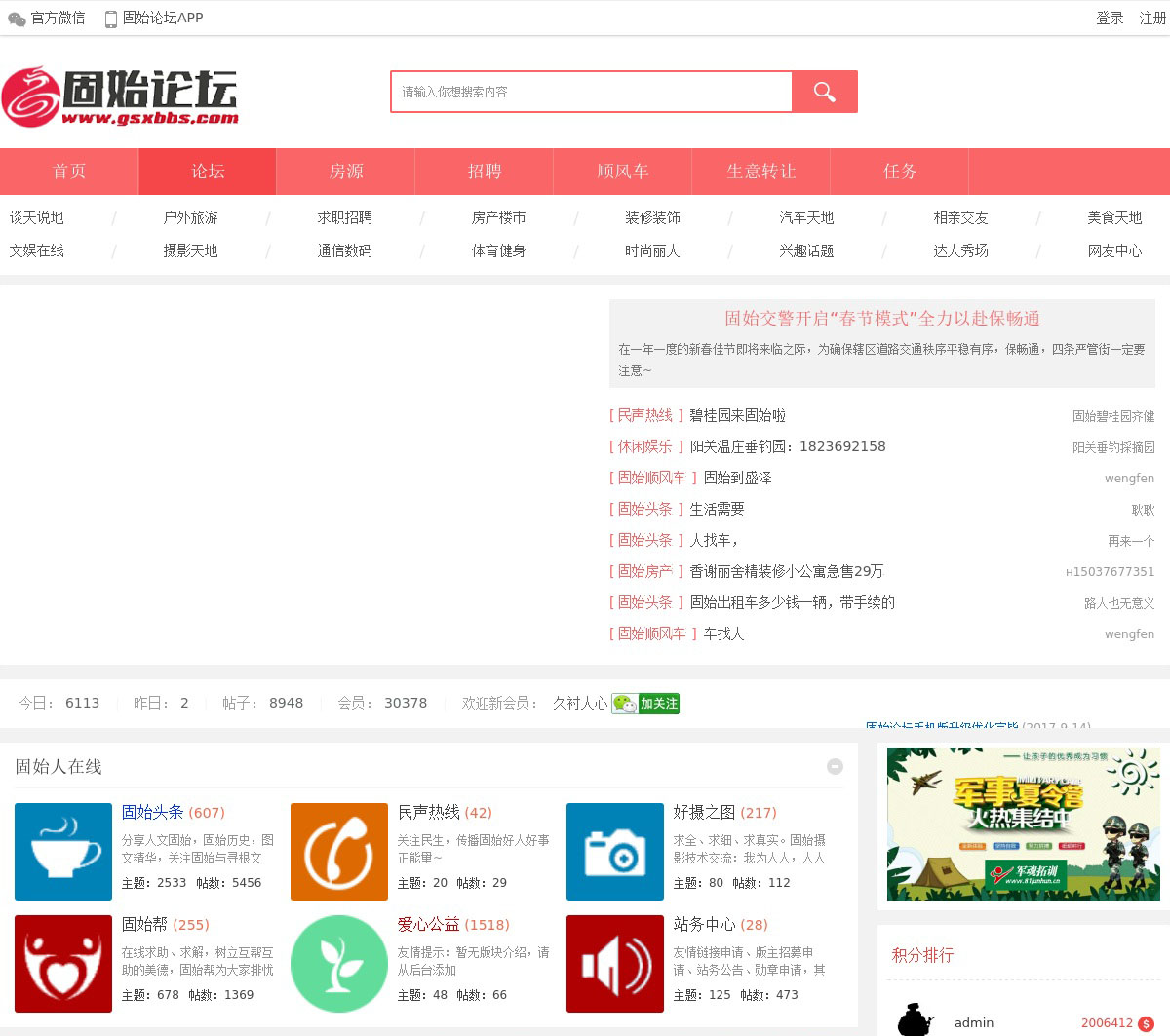Open the 爱心公益 green sprout icon
The width and height of the screenshot is (1170, 1036).
[x=338, y=963]
